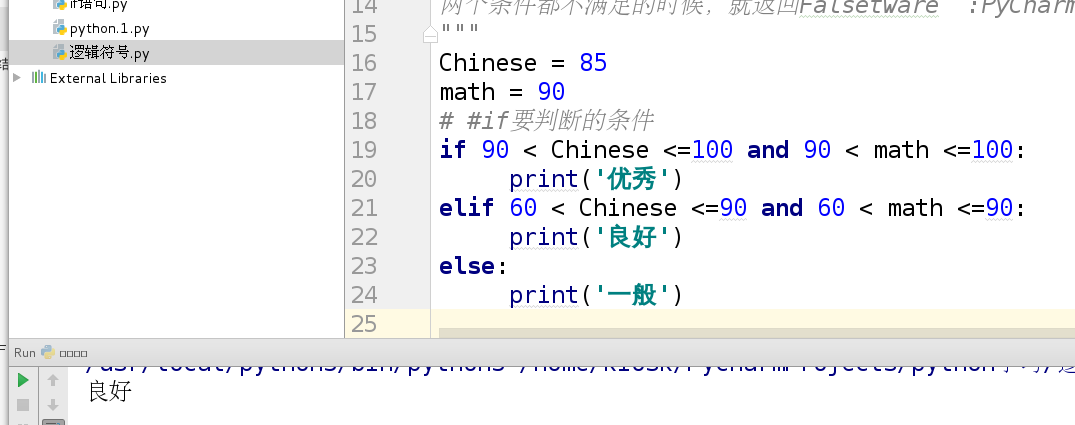Click gutter line number 21

point(364,208)
